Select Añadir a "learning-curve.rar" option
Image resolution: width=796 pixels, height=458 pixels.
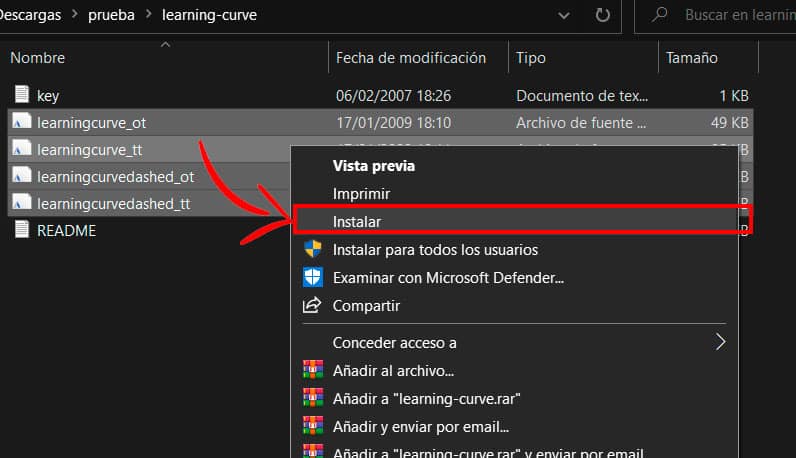click(x=427, y=398)
